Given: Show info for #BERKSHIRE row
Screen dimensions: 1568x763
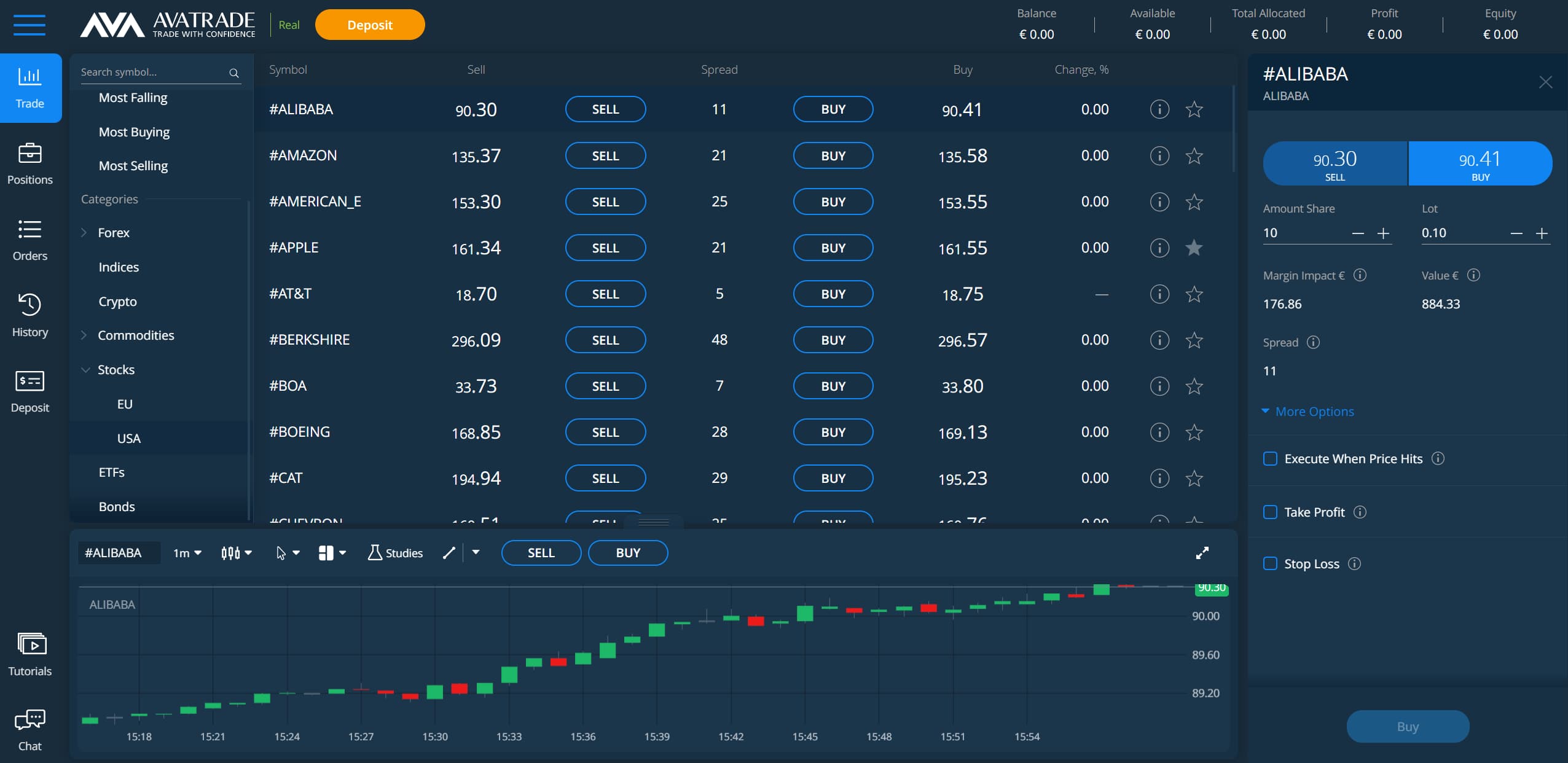Looking at the screenshot, I should click(x=1159, y=340).
